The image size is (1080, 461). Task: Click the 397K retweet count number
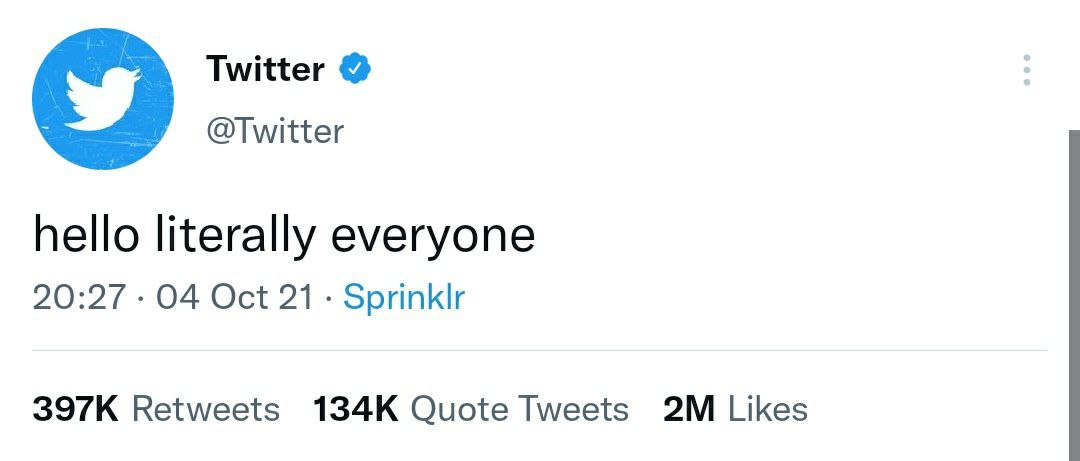pos(76,408)
